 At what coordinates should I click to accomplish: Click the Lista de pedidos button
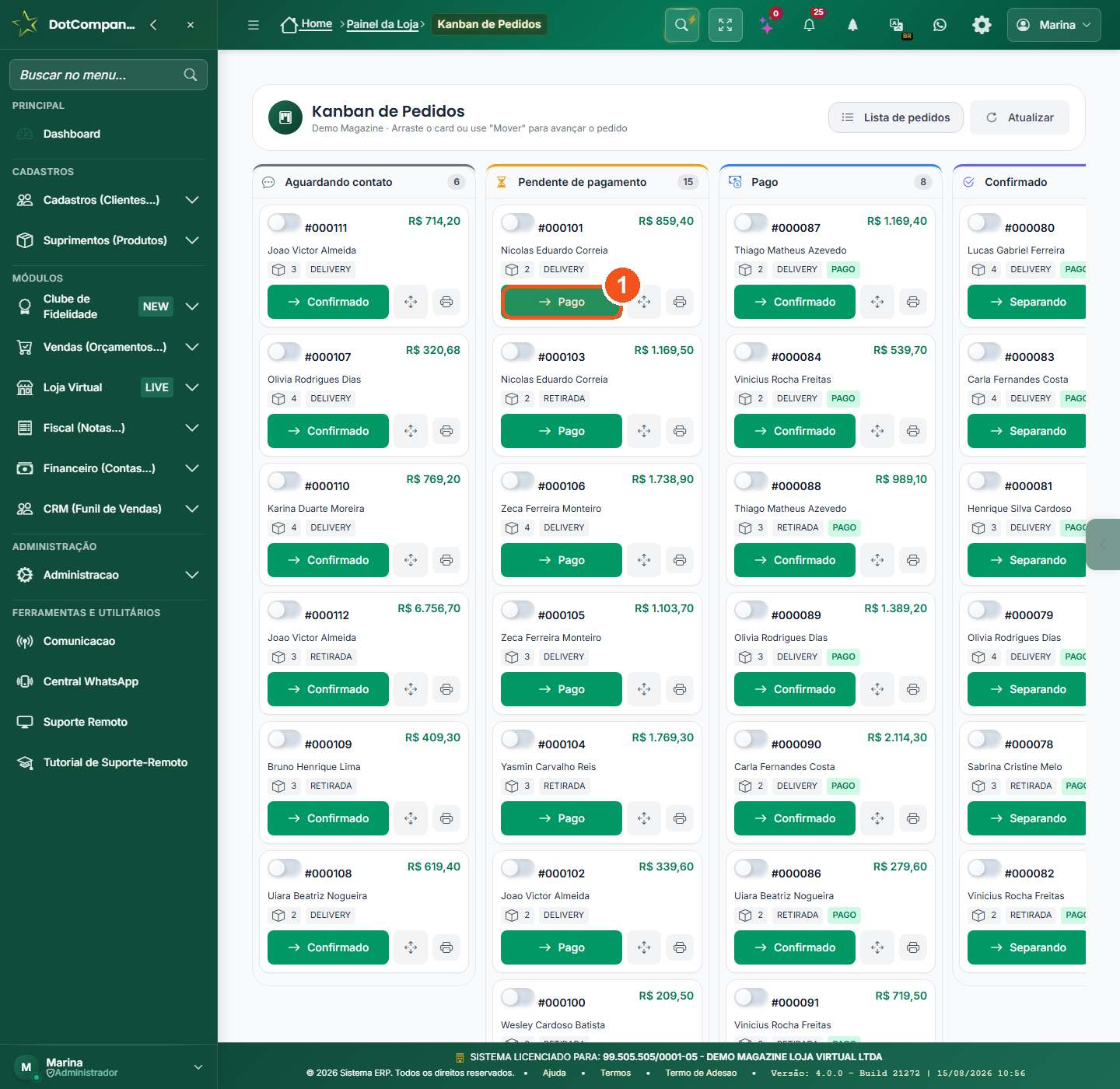click(896, 117)
